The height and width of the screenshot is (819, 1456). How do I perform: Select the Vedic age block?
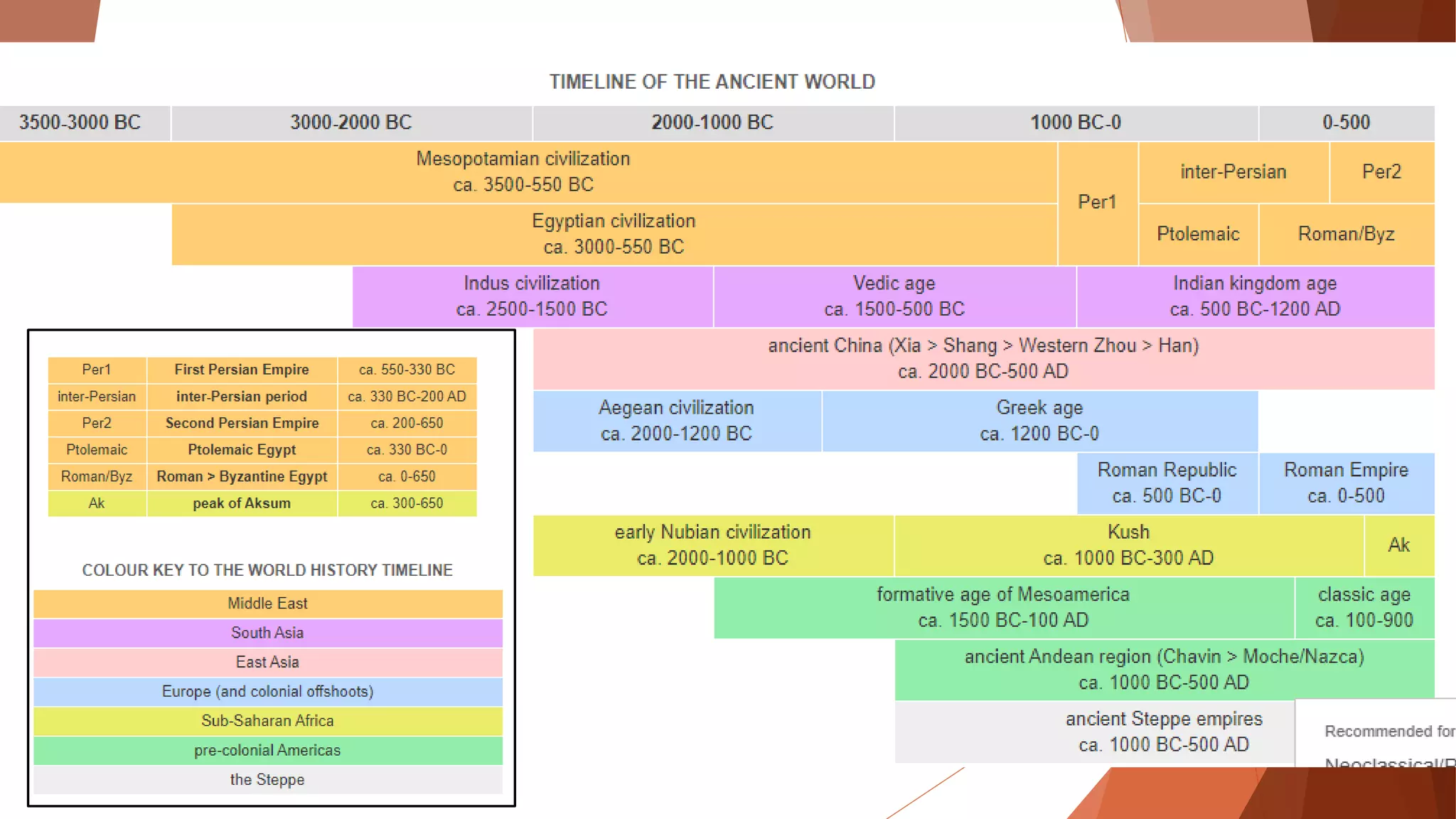tap(894, 296)
